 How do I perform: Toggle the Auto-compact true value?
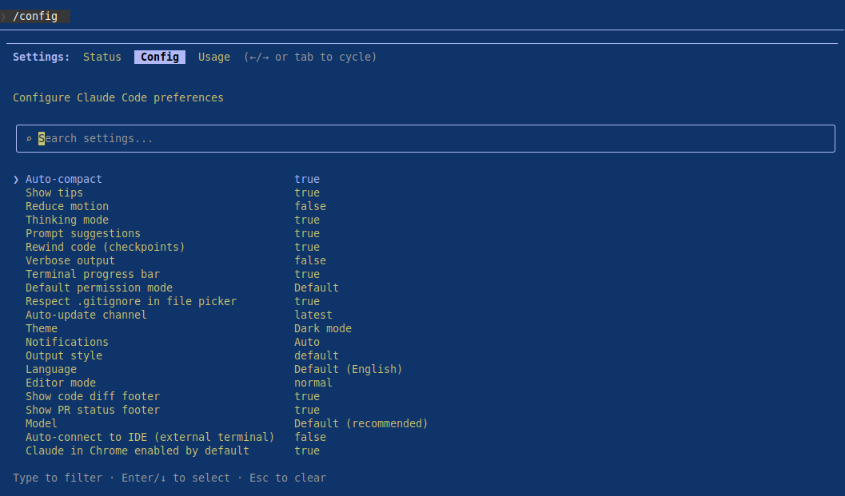pyautogui.click(x=307, y=179)
